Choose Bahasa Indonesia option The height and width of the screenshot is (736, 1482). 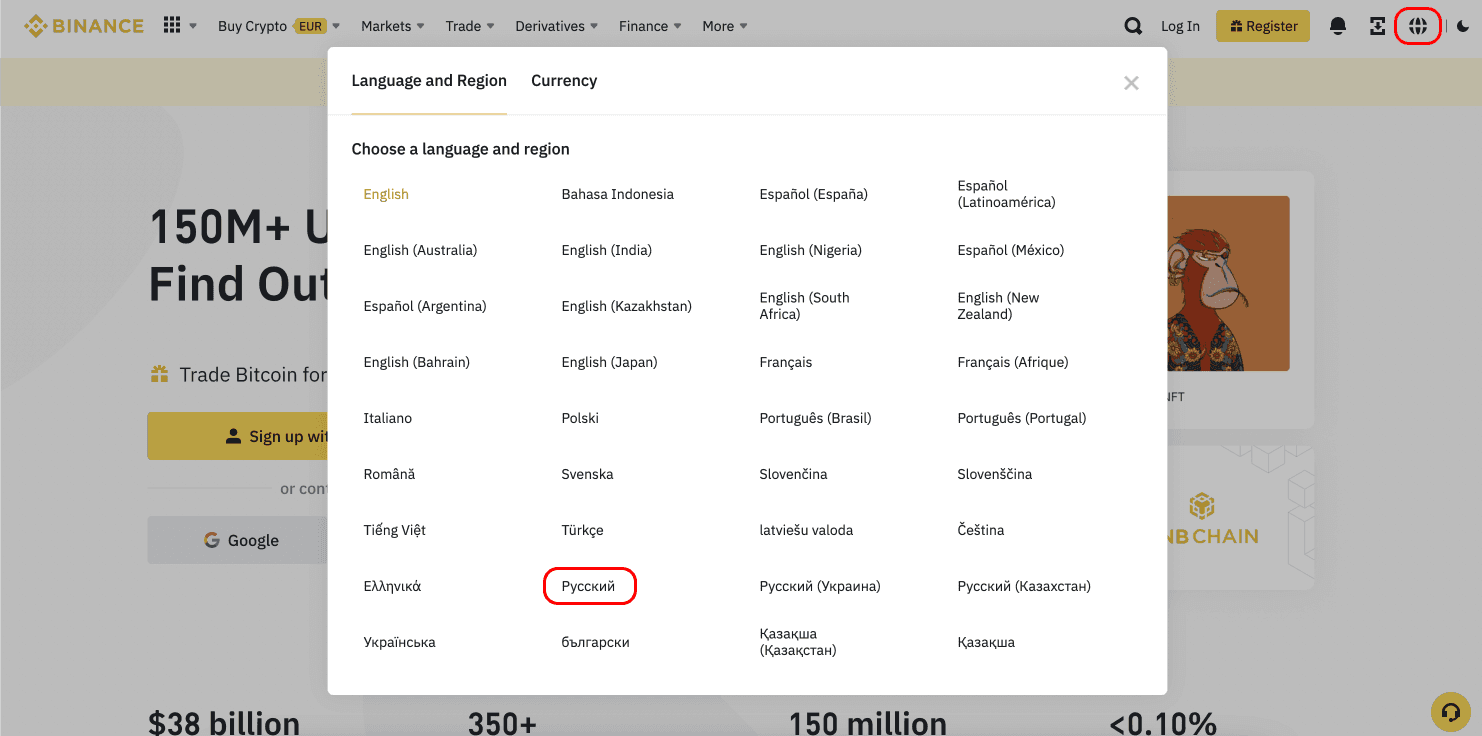[618, 194]
